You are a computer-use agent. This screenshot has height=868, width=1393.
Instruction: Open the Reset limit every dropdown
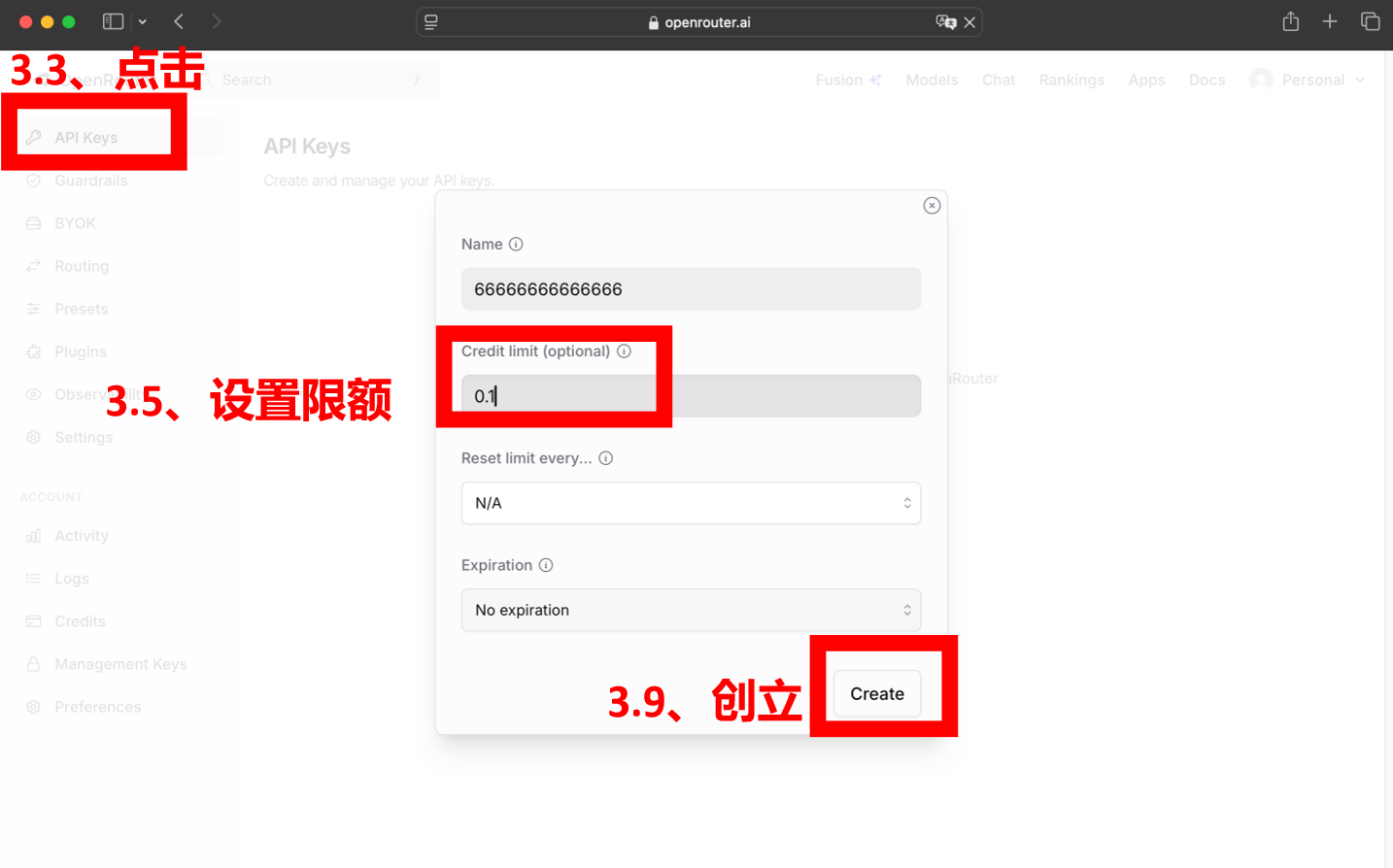point(691,503)
